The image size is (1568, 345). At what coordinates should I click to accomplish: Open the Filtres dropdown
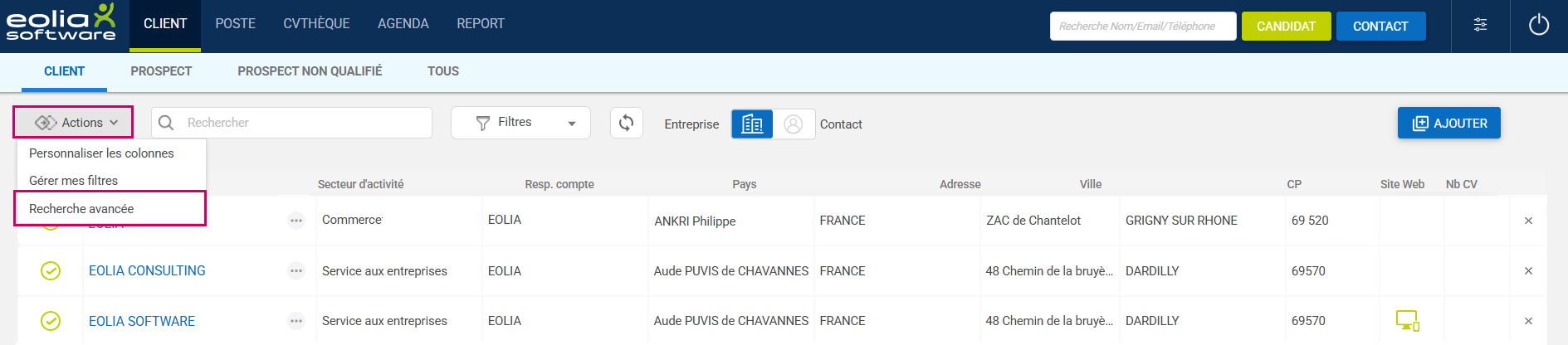click(x=520, y=123)
